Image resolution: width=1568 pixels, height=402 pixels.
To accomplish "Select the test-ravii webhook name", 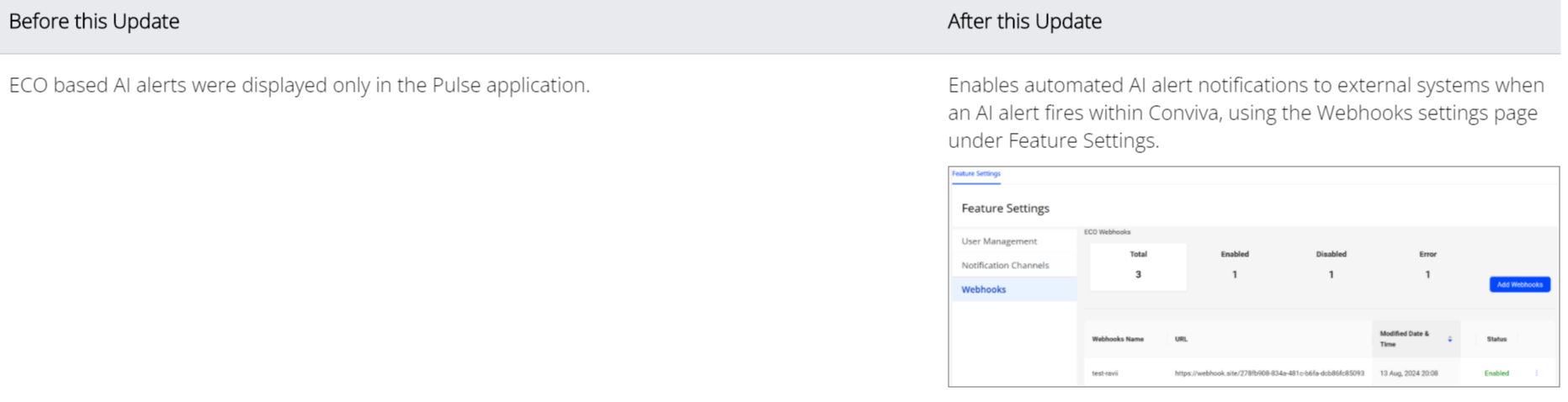I will pyautogui.click(x=1105, y=373).
